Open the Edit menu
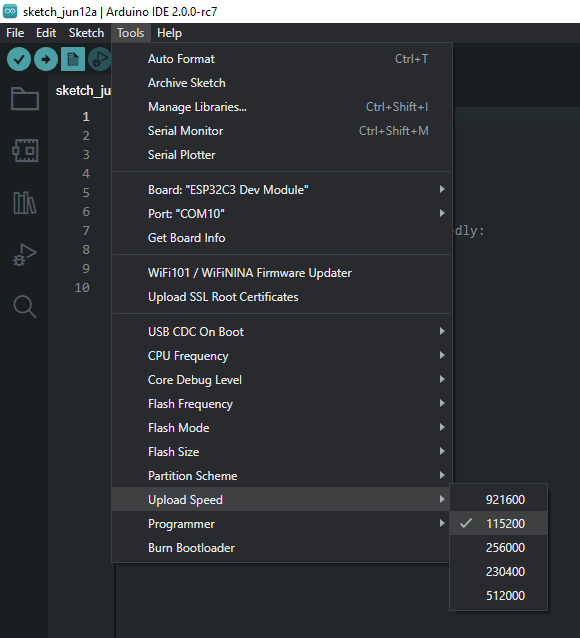 [46, 33]
